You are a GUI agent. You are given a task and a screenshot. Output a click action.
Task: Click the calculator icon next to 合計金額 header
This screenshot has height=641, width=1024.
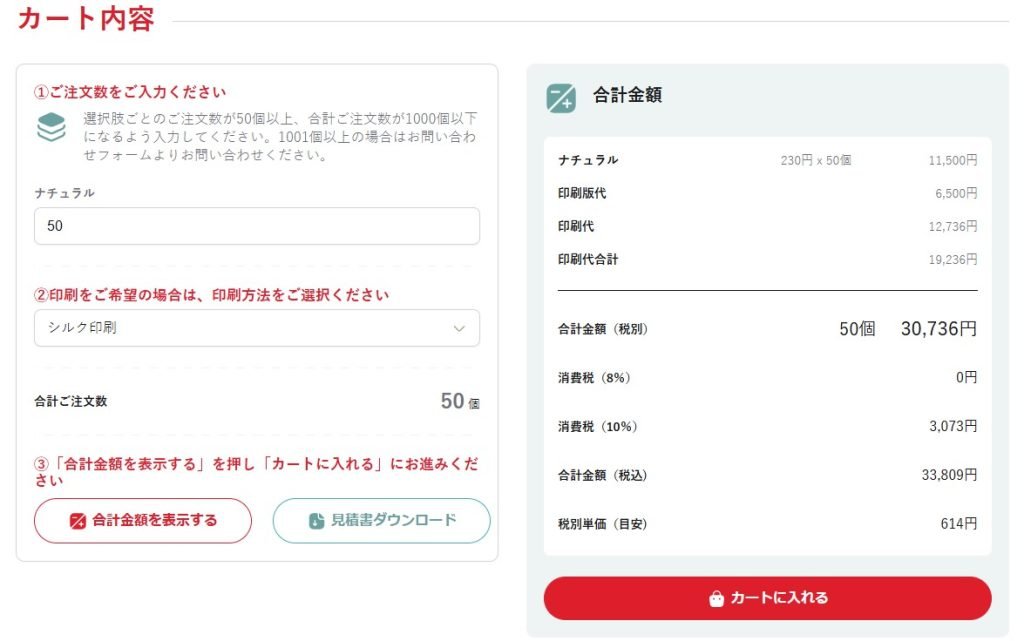561,97
